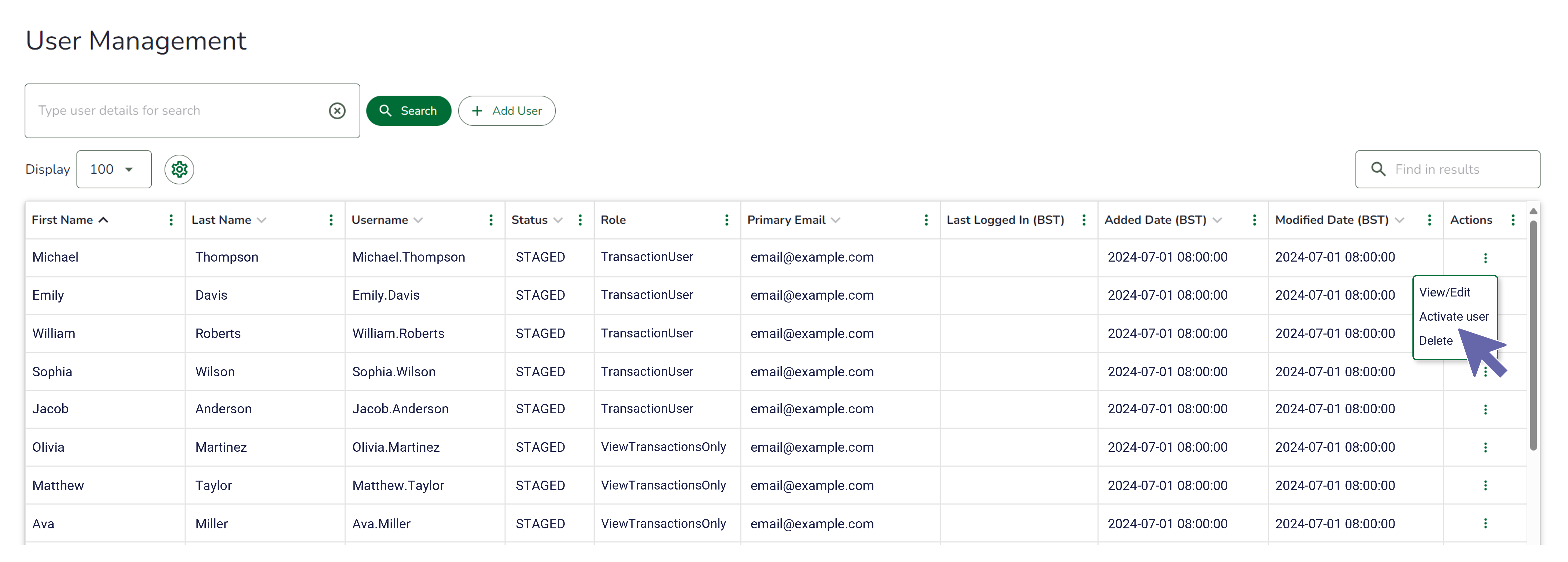Image resolution: width=1568 pixels, height=562 pixels.
Task: Open the Display 100 rows dropdown
Action: click(114, 169)
